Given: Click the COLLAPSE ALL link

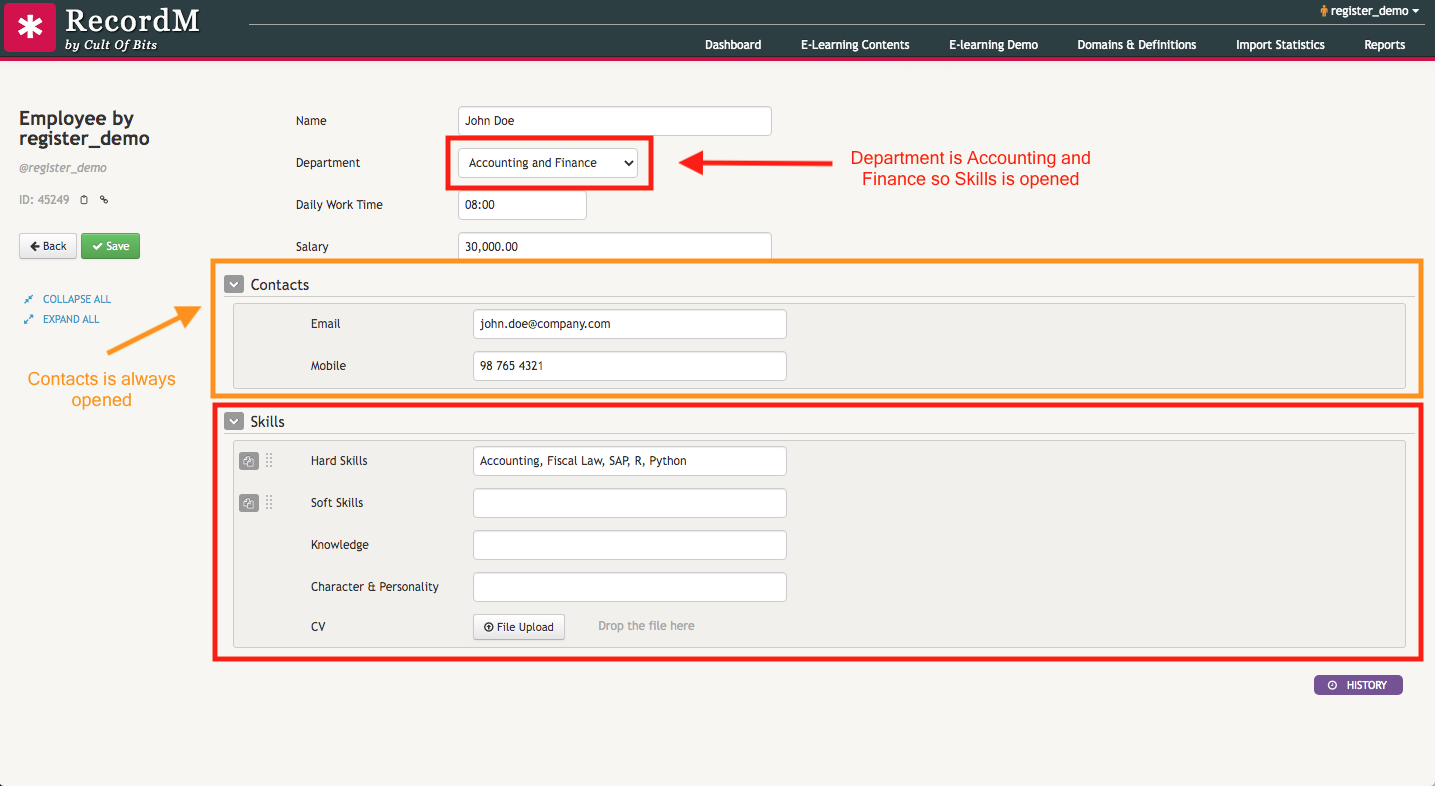Looking at the screenshot, I should click(75, 298).
